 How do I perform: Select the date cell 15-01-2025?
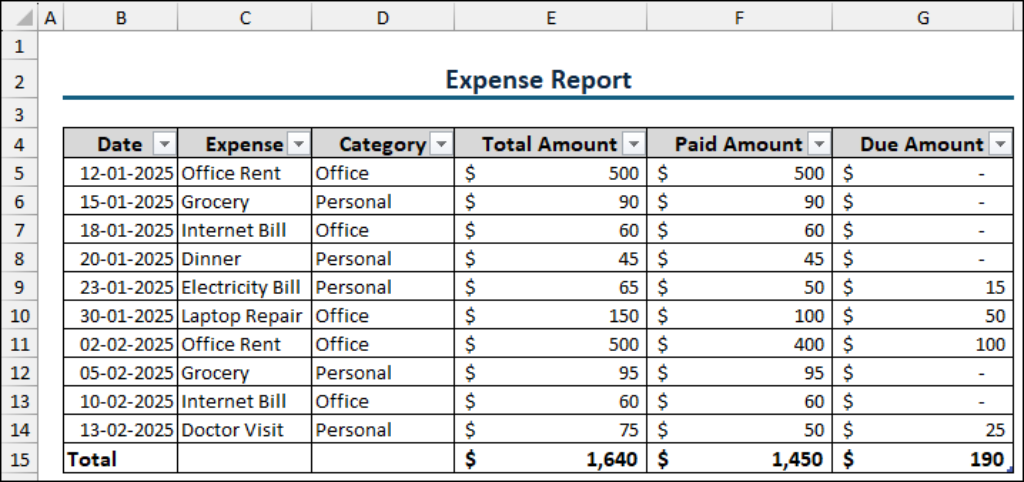click(x=120, y=201)
